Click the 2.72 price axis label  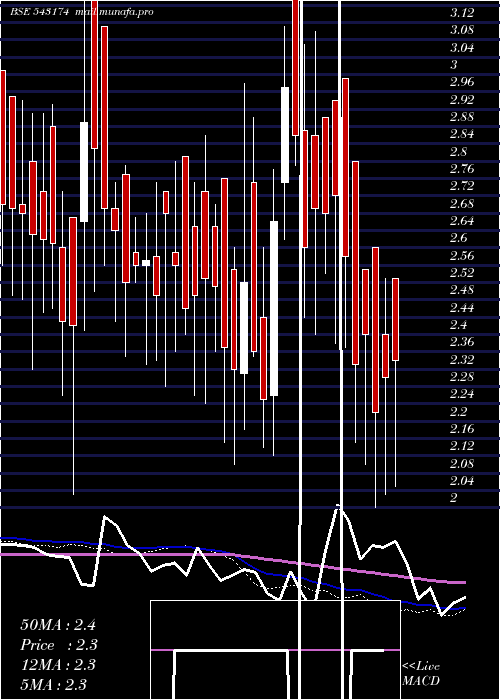coord(462,186)
